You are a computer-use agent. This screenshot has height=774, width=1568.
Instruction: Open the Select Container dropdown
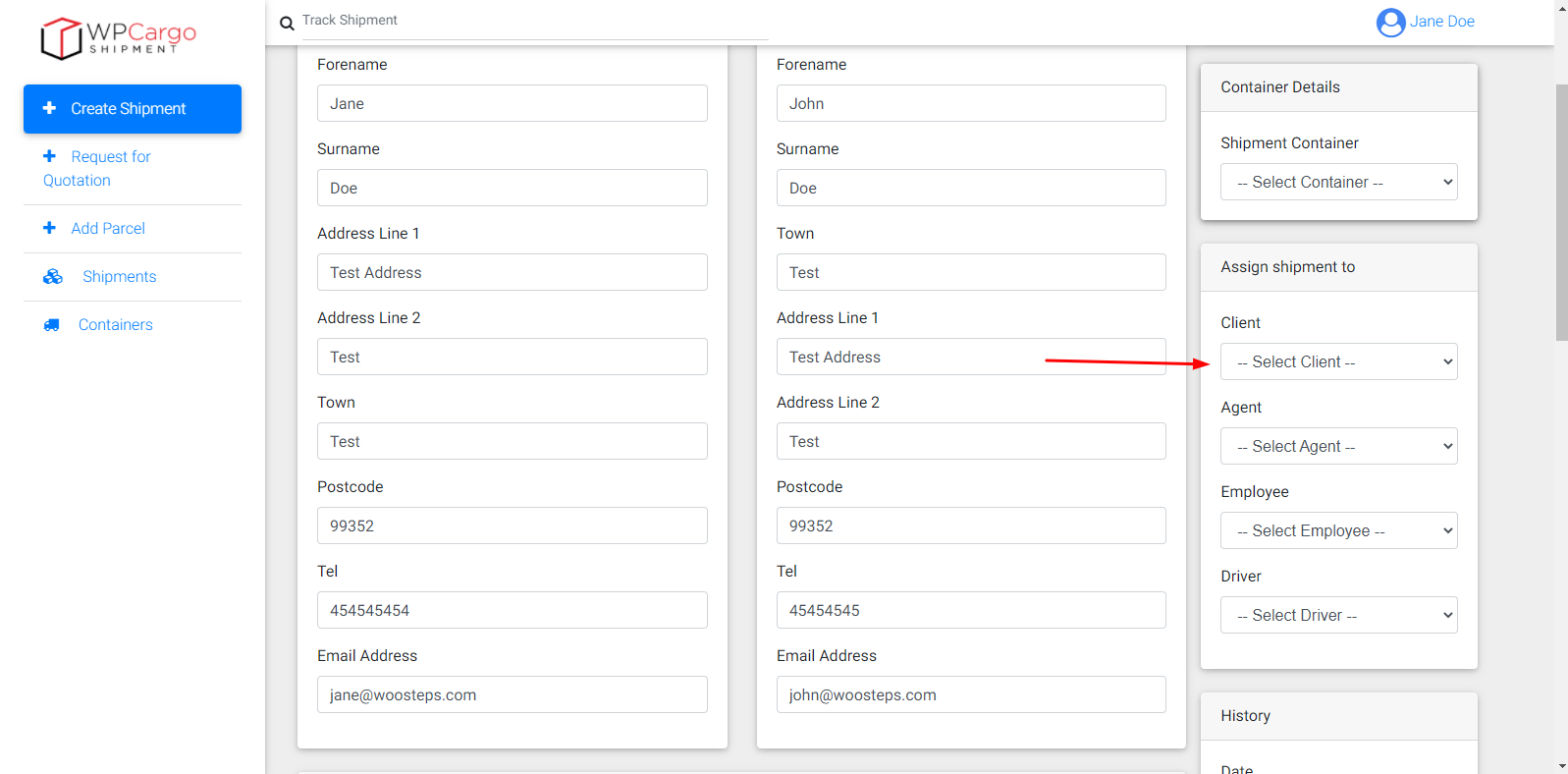[x=1338, y=182]
